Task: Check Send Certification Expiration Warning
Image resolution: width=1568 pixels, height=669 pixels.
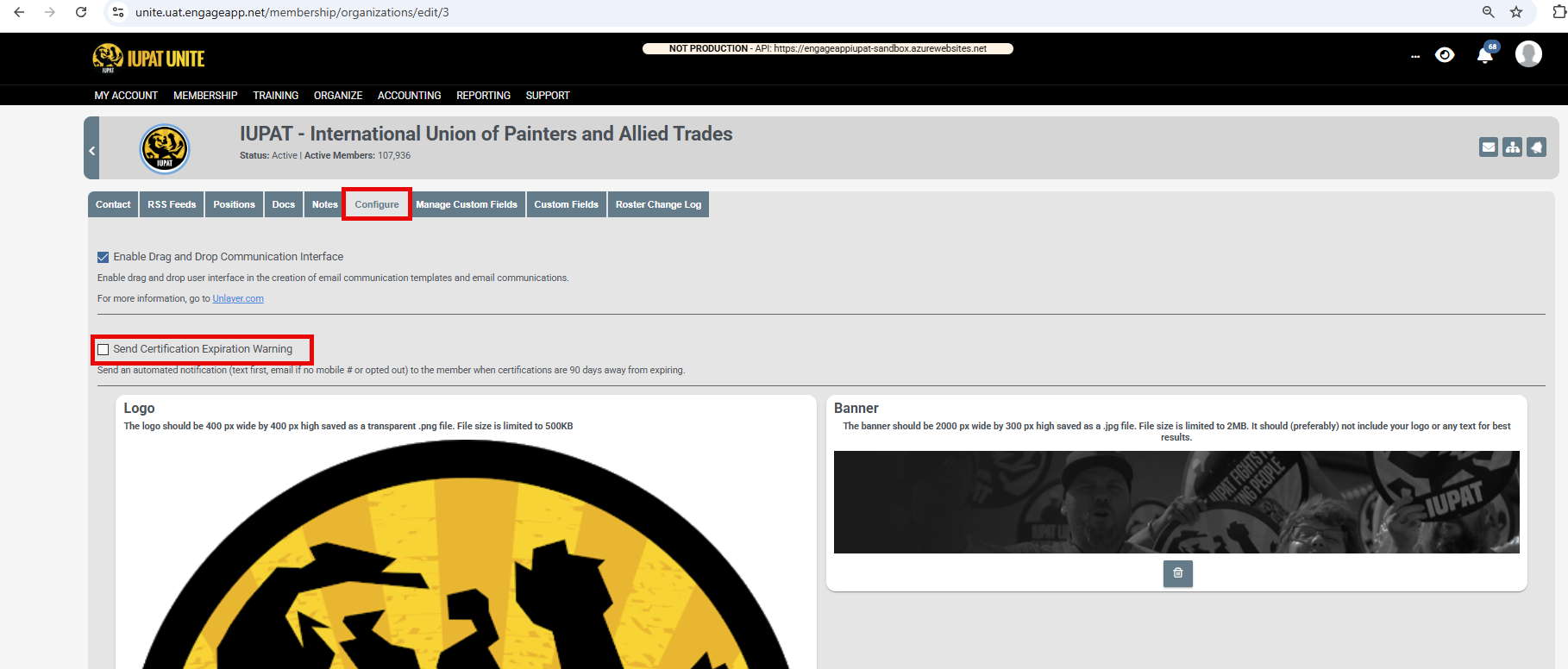Action: pyautogui.click(x=103, y=349)
